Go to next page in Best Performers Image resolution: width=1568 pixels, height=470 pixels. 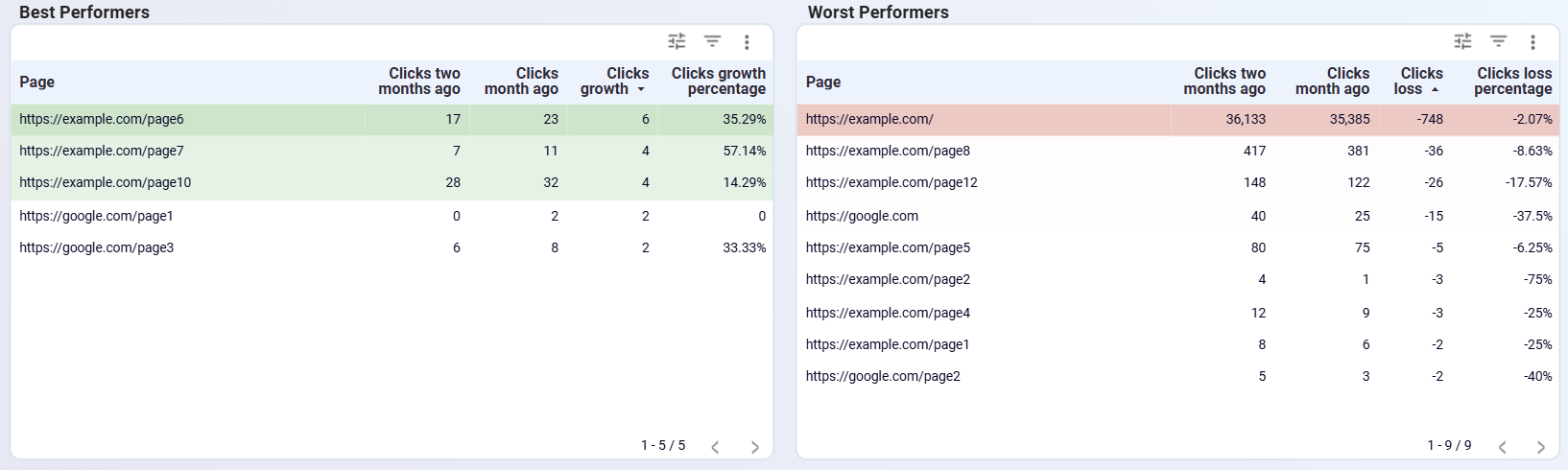(x=755, y=447)
